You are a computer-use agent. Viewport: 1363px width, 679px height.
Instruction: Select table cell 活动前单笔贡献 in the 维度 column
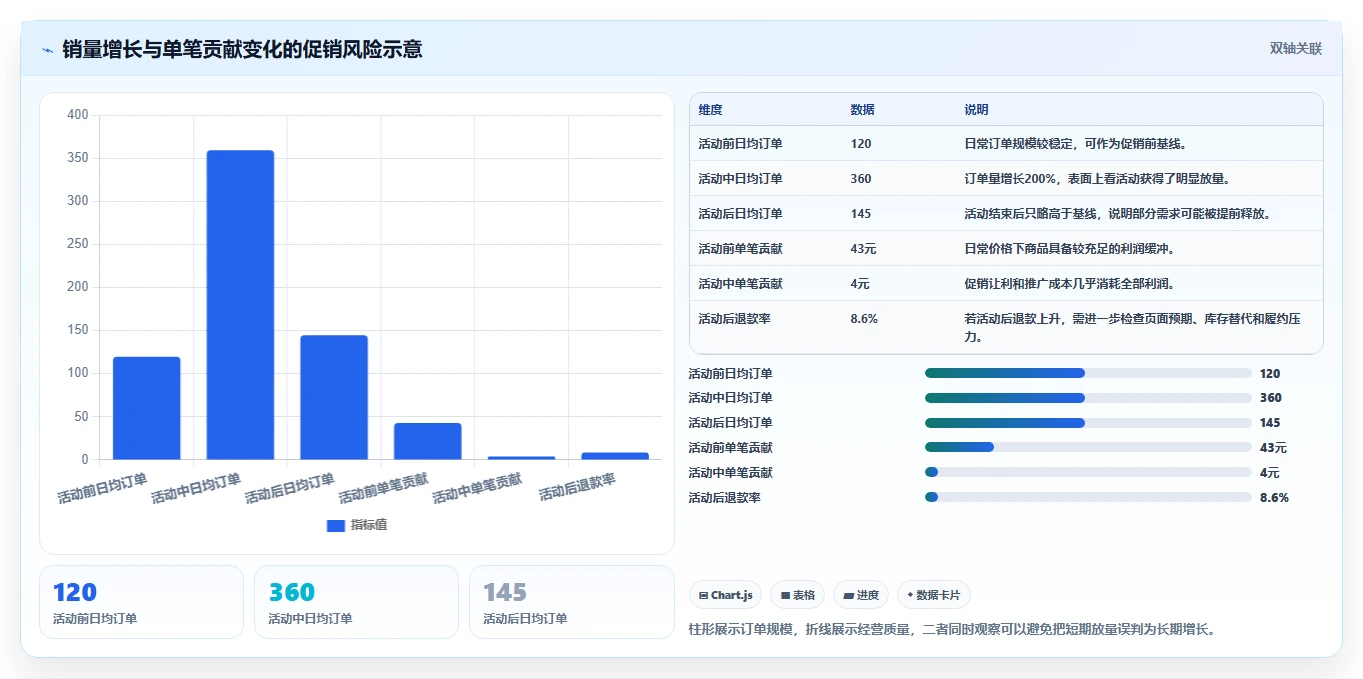[740, 249]
